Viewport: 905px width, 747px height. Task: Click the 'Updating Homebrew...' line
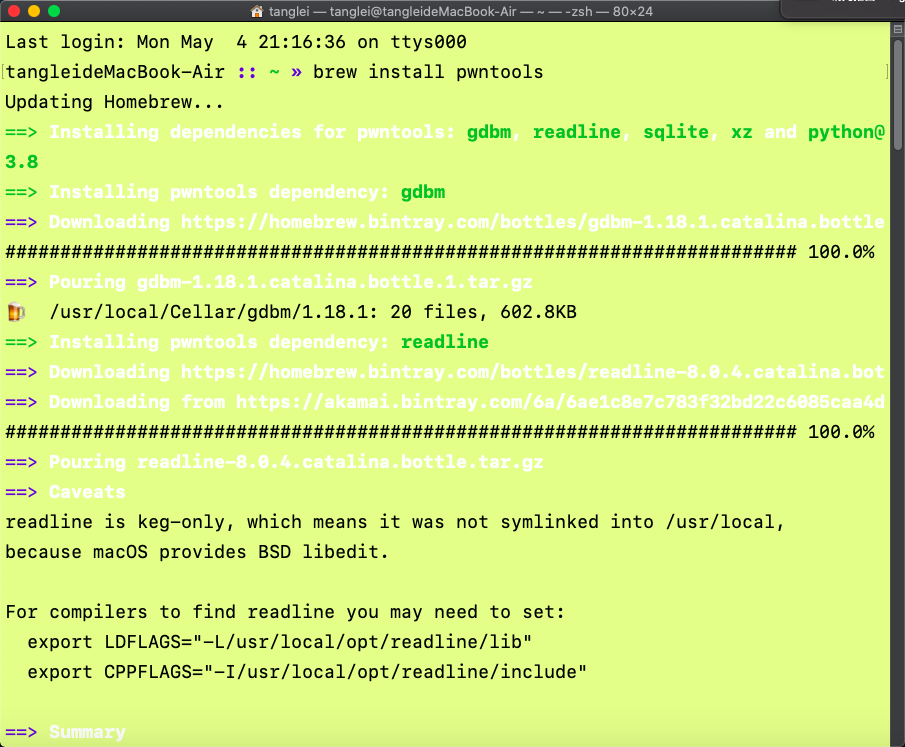pos(114,102)
